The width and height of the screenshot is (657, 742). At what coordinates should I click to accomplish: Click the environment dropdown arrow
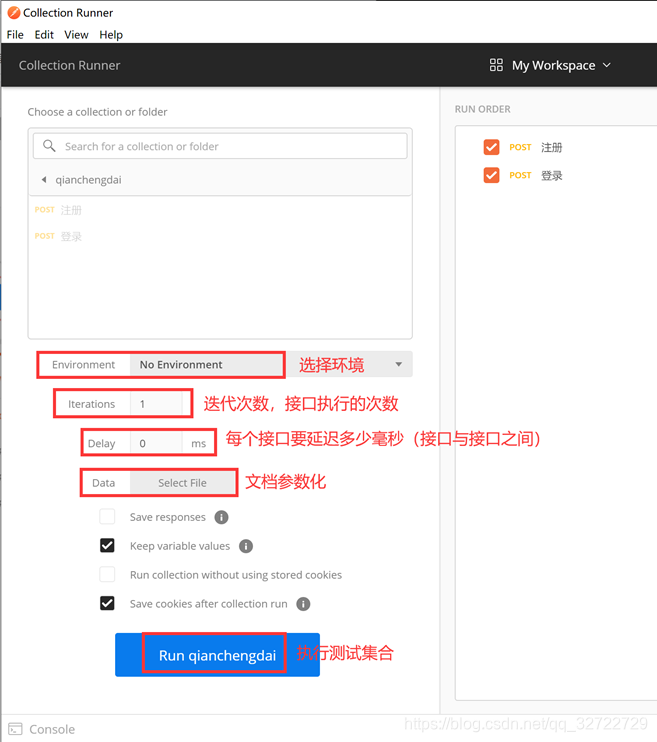coord(399,364)
